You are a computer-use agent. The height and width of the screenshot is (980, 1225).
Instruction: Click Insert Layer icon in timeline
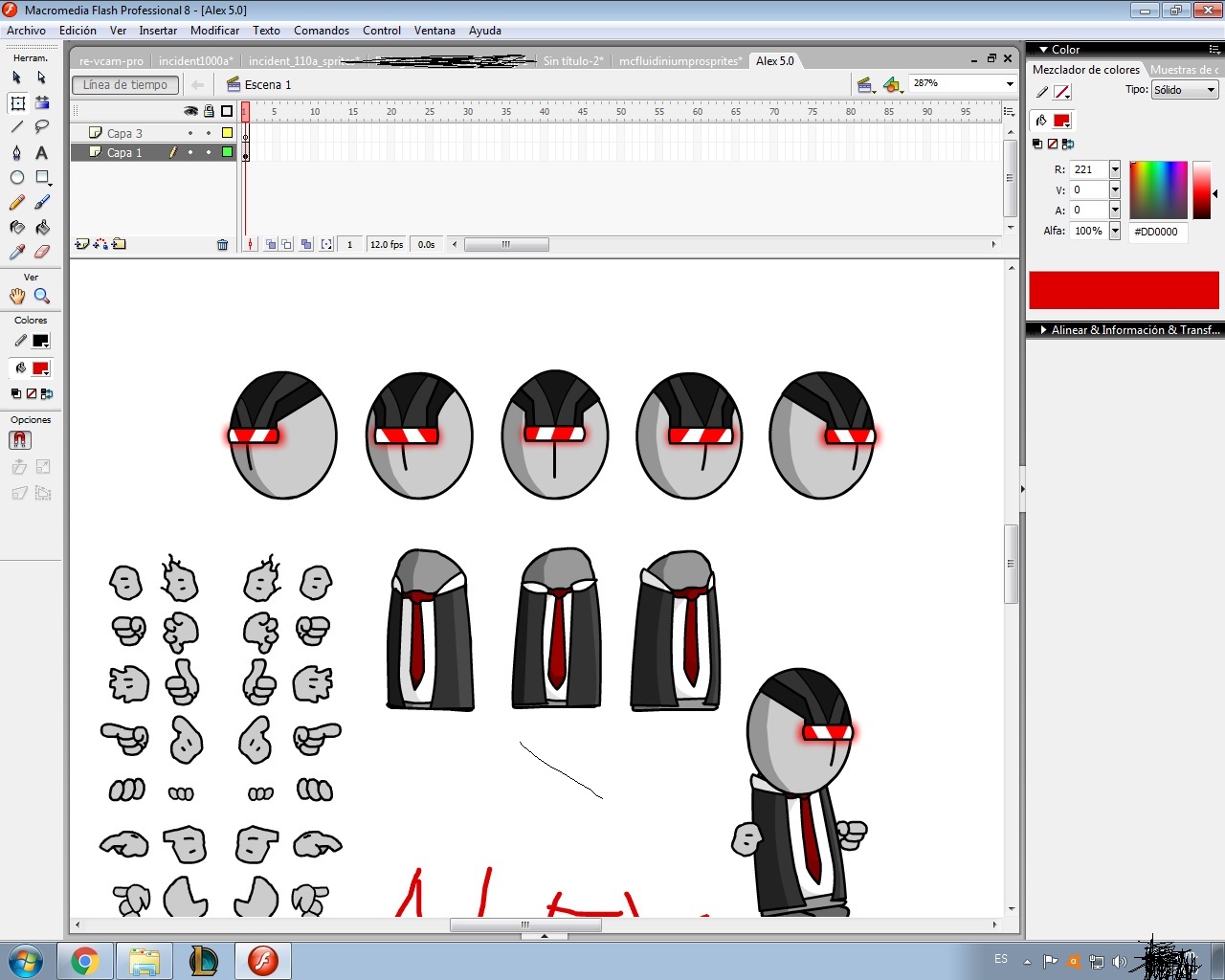pos(81,244)
